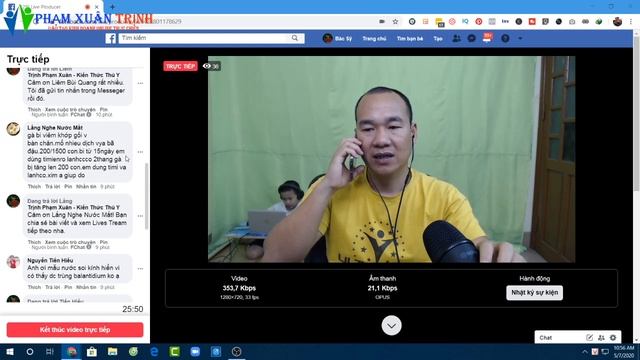Click the eye viewer count icon on video

(x=207, y=66)
